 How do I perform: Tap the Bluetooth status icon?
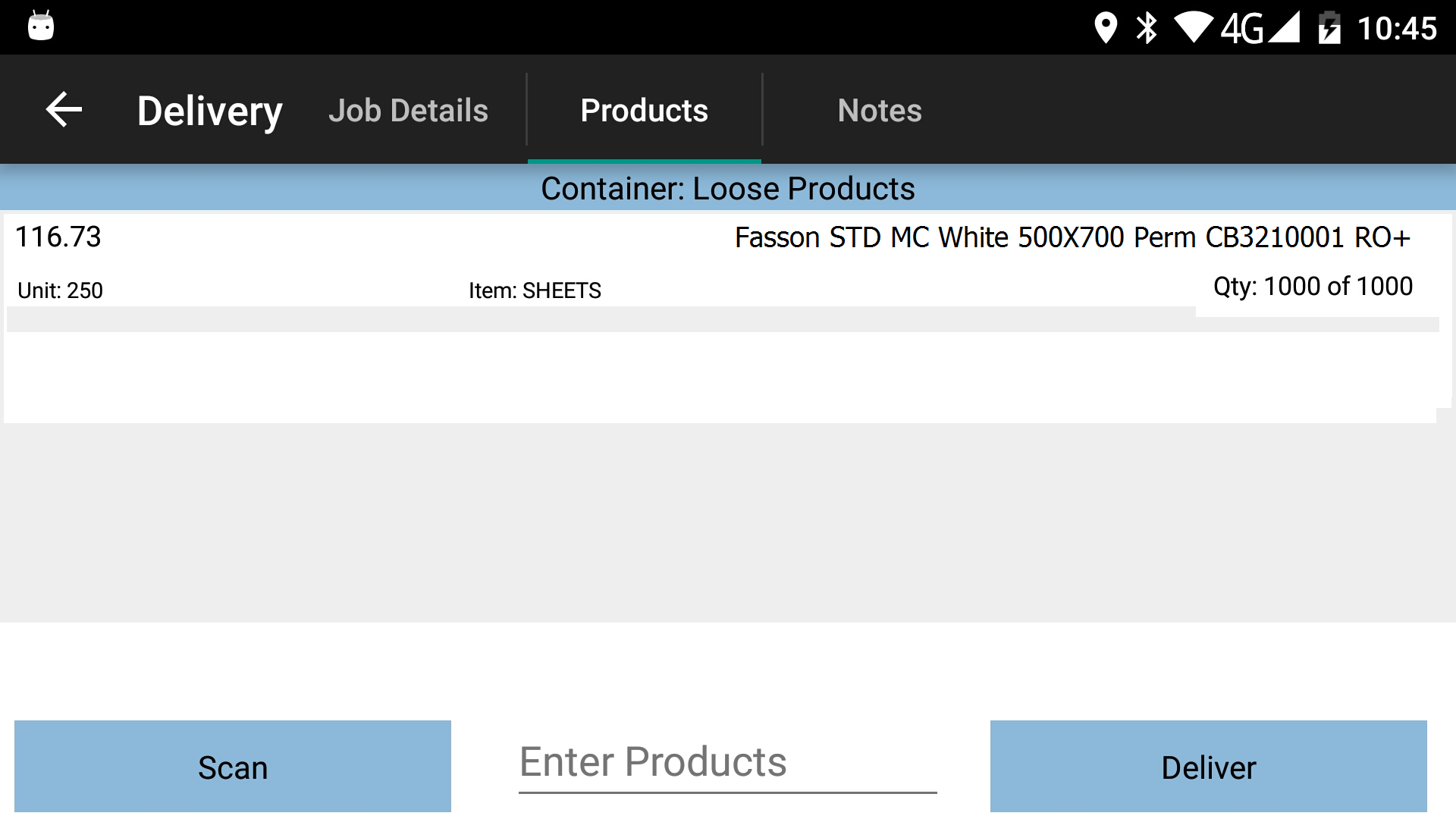pyautogui.click(x=1147, y=28)
